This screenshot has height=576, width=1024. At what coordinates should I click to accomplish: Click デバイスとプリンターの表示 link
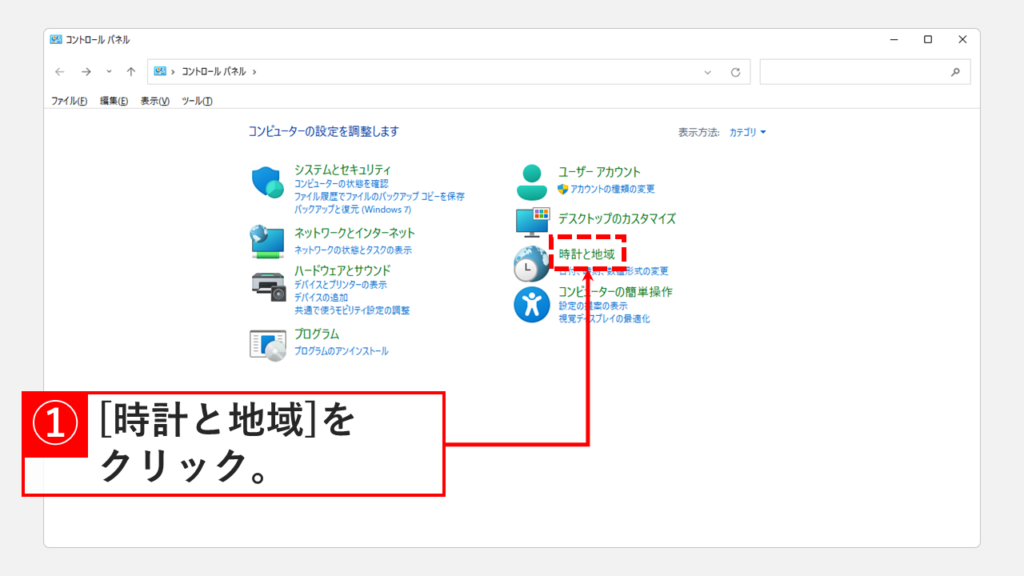coord(340,284)
